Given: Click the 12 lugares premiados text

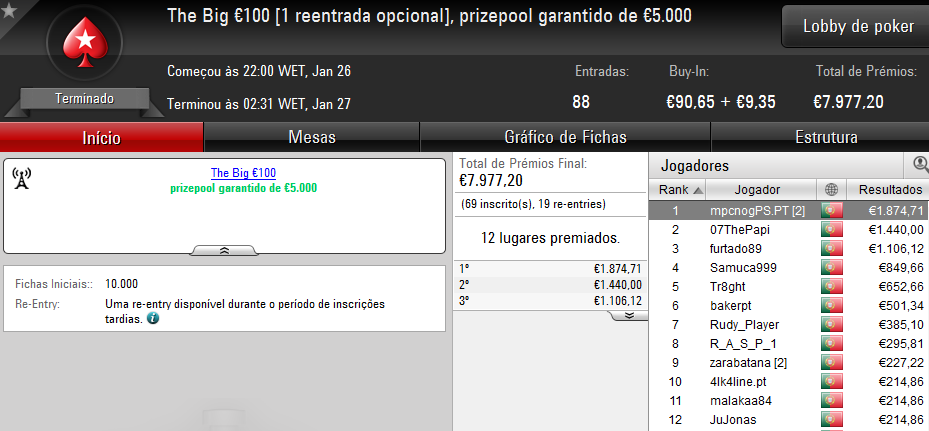Looking at the screenshot, I should pyautogui.click(x=550, y=239).
